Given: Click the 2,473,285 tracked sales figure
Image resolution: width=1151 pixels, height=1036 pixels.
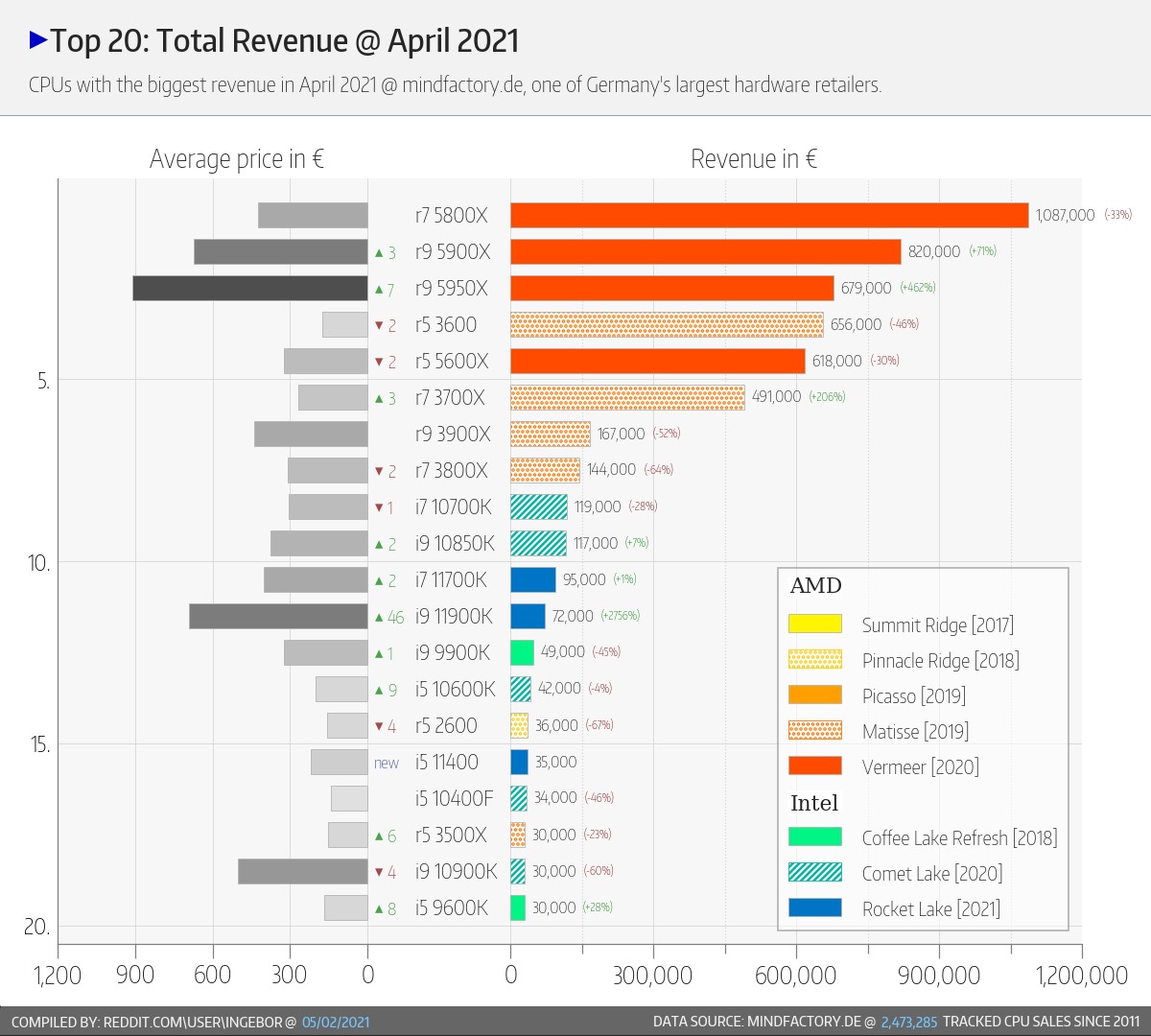Looking at the screenshot, I should 909,1023.
